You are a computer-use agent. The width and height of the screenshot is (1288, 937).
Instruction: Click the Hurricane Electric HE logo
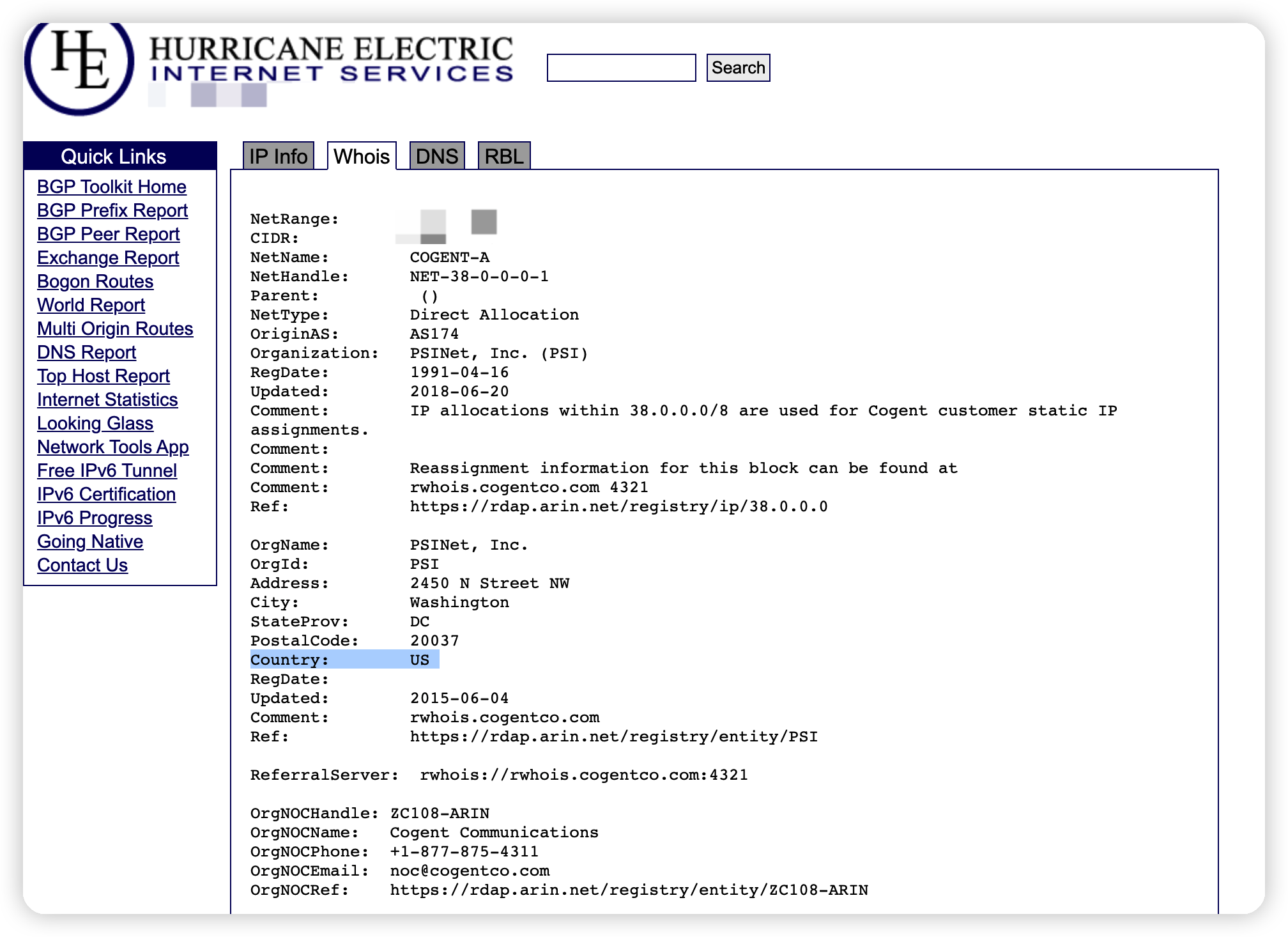click(79, 64)
